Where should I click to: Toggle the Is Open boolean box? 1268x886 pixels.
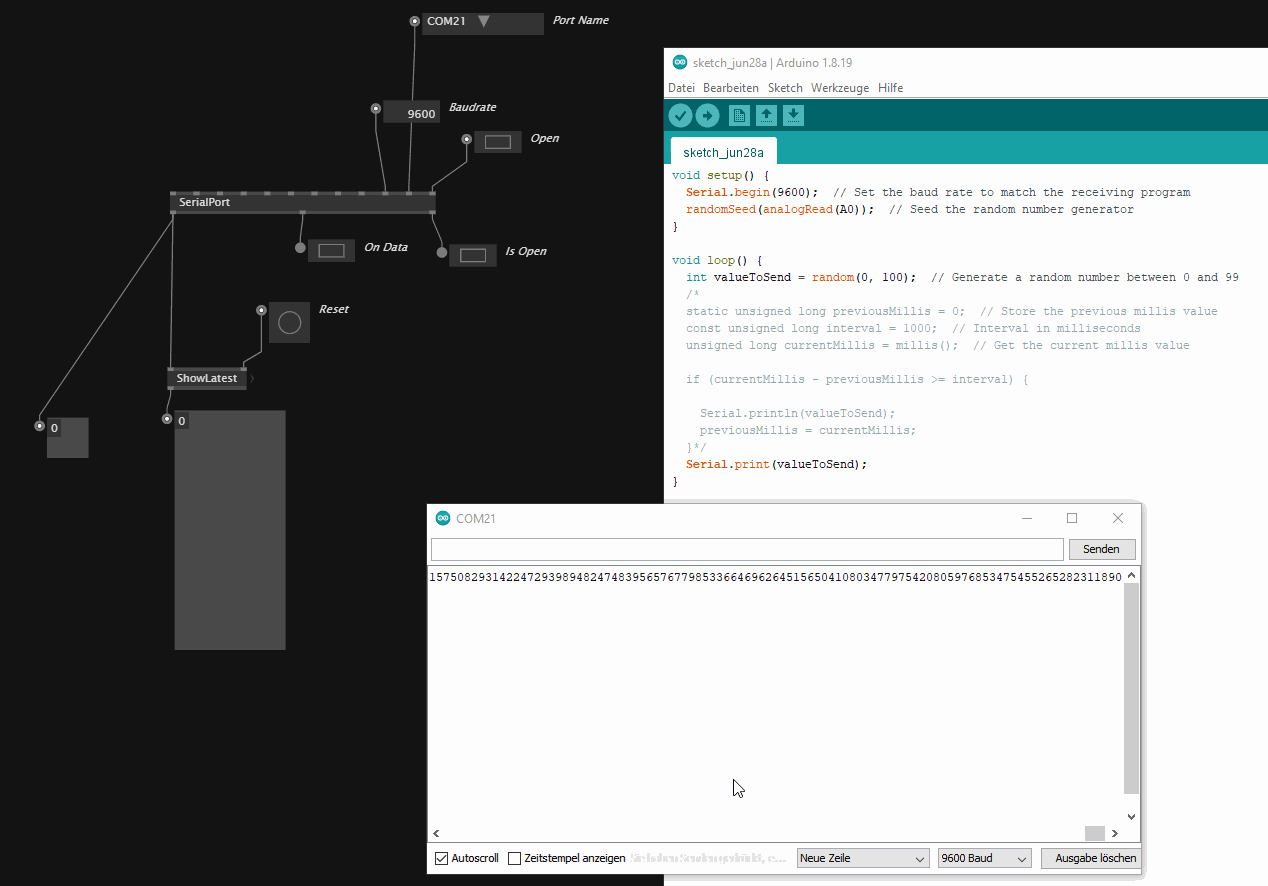473,255
